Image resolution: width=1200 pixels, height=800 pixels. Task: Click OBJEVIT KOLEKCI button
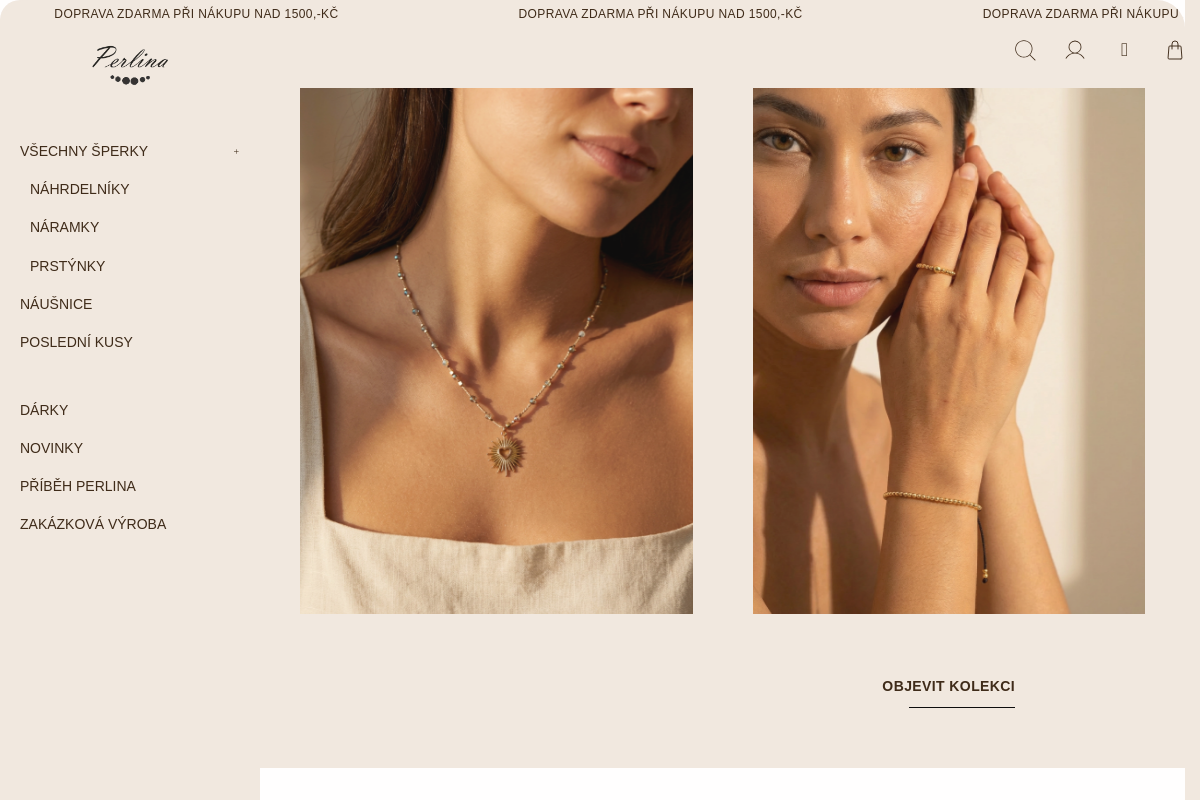click(948, 687)
